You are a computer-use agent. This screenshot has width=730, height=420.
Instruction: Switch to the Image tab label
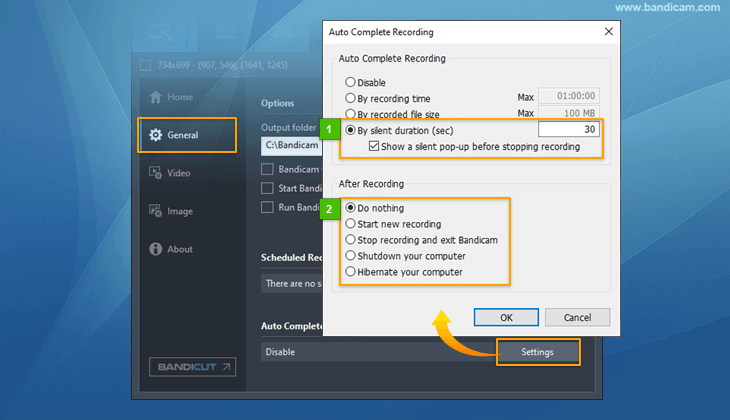pos(180,211)
